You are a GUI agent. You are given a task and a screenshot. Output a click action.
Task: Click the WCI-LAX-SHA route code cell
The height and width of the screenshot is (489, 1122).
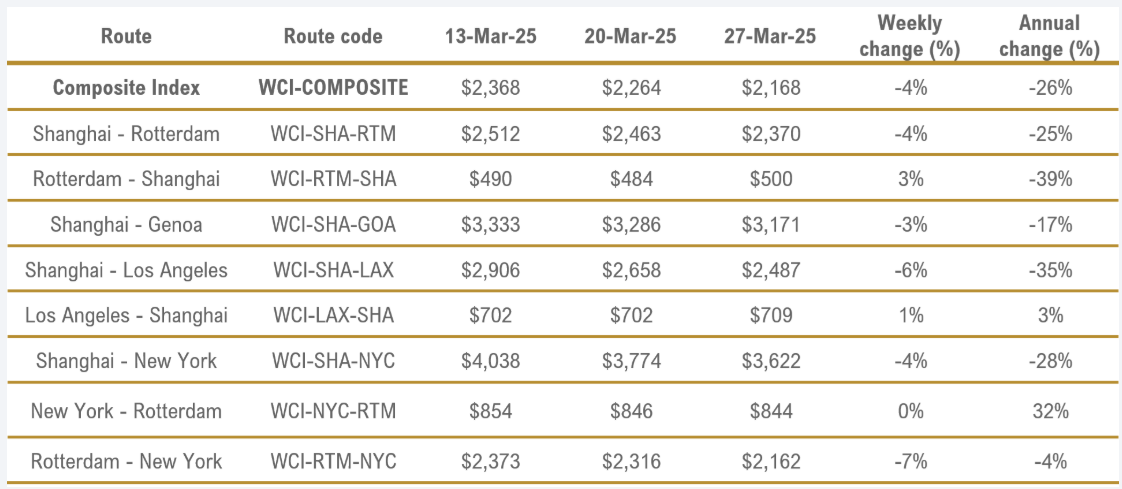click(x=333, y=316)
